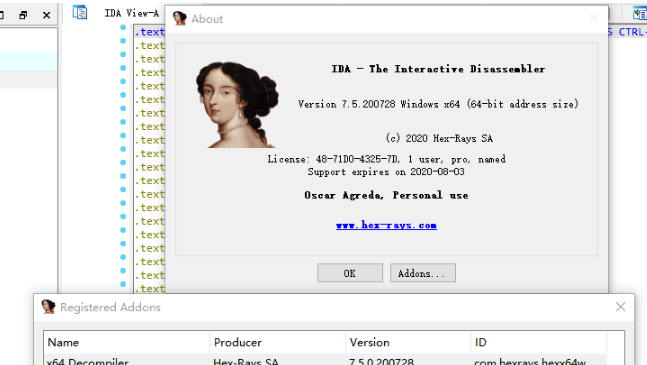The height and width of the screenshot is (365, 647).
Task: Click the About dialog portrait image
Action: pos(237,105)
